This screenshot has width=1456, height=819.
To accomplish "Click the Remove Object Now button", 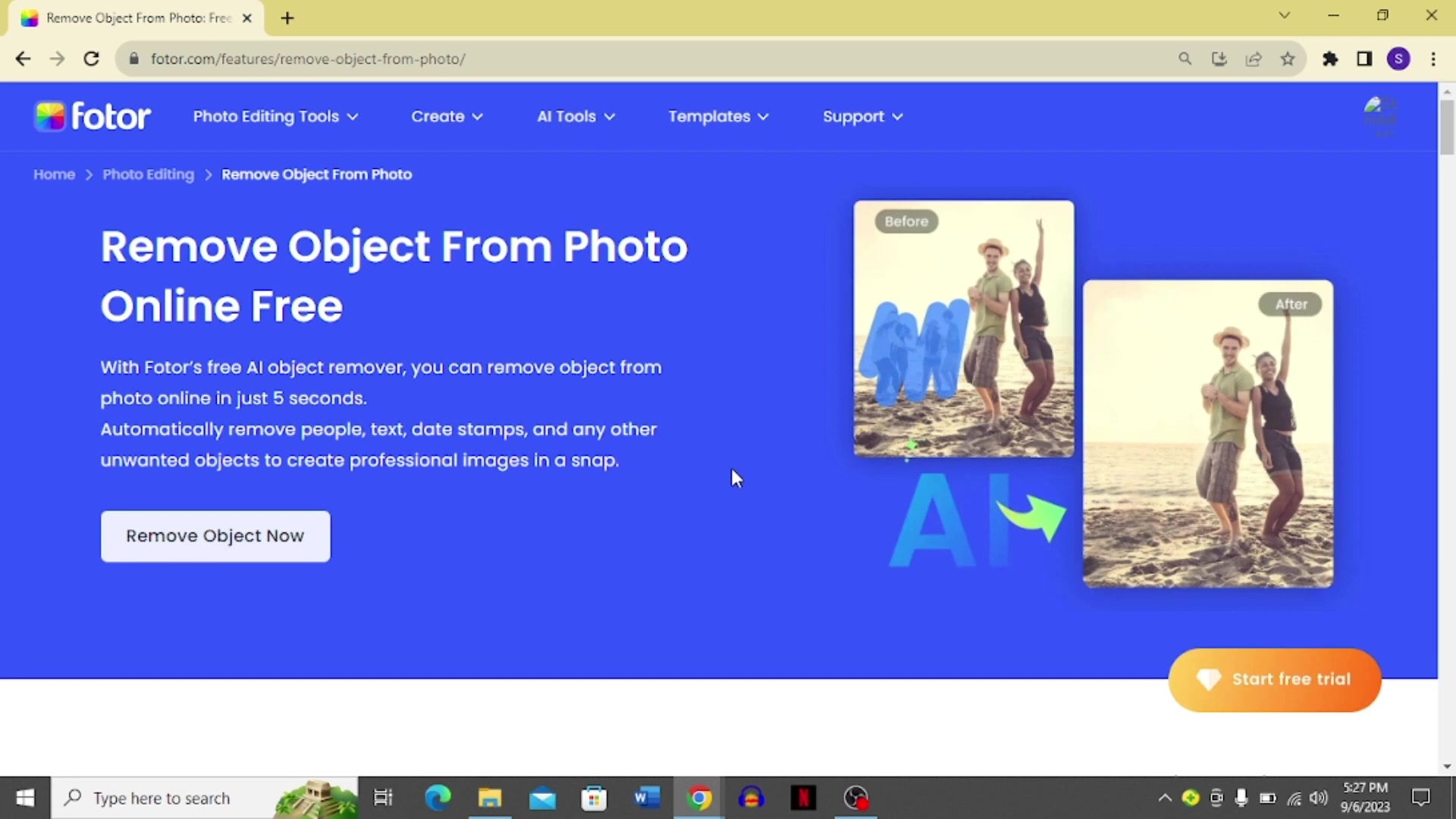I will coord(215,536).
